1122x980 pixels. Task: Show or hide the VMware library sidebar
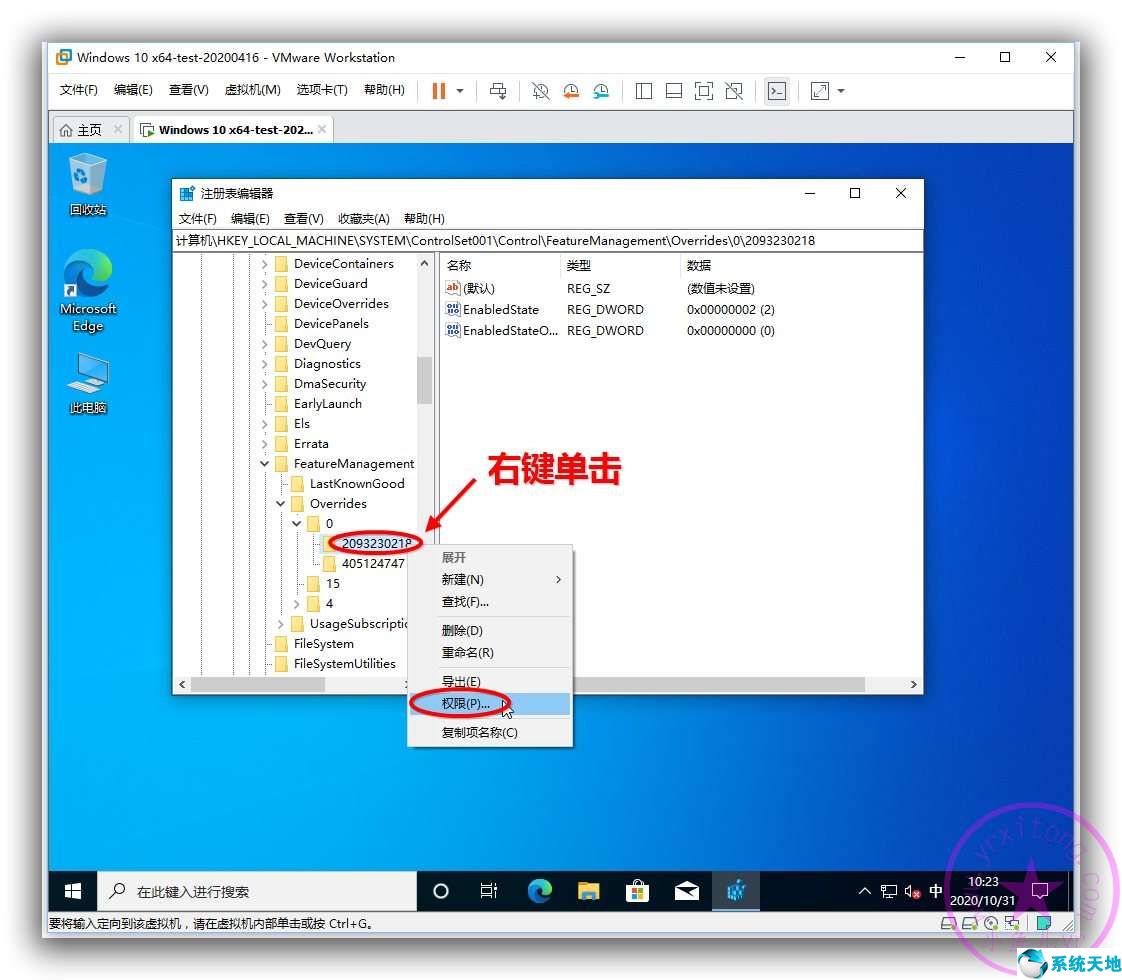[x=643, y=91]
